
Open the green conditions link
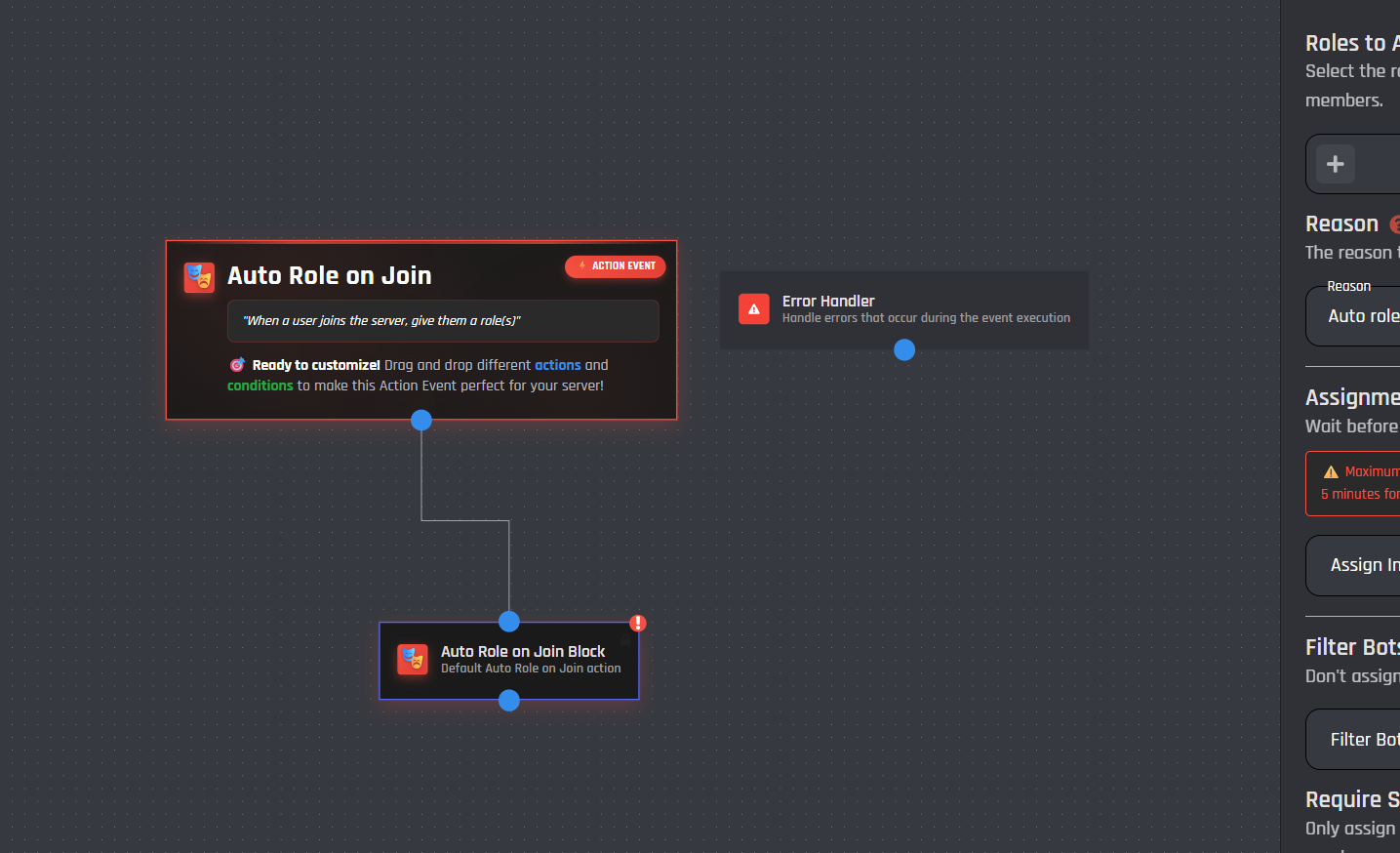260,386
